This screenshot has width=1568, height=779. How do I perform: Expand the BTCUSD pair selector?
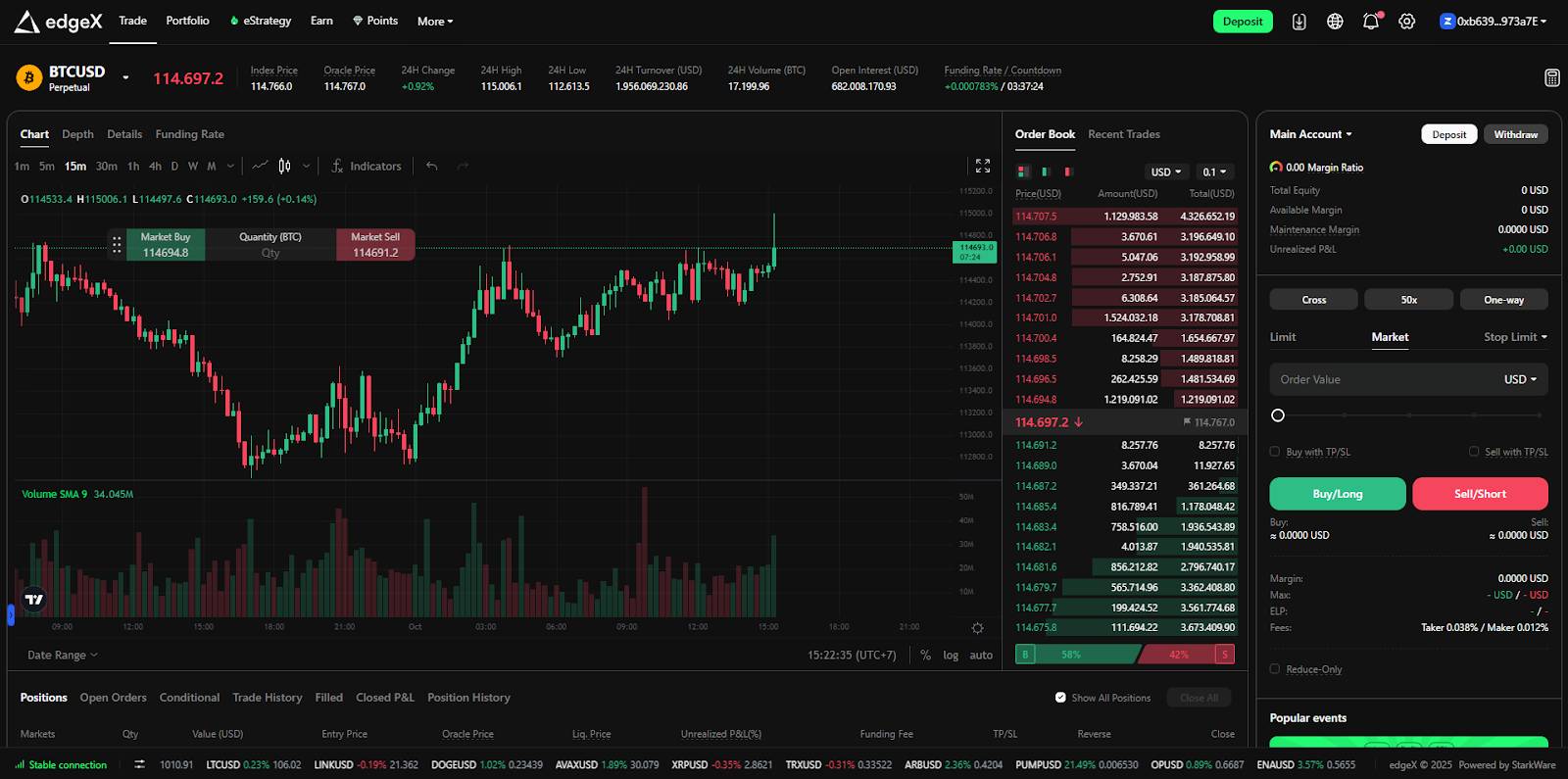click(125, 77)
